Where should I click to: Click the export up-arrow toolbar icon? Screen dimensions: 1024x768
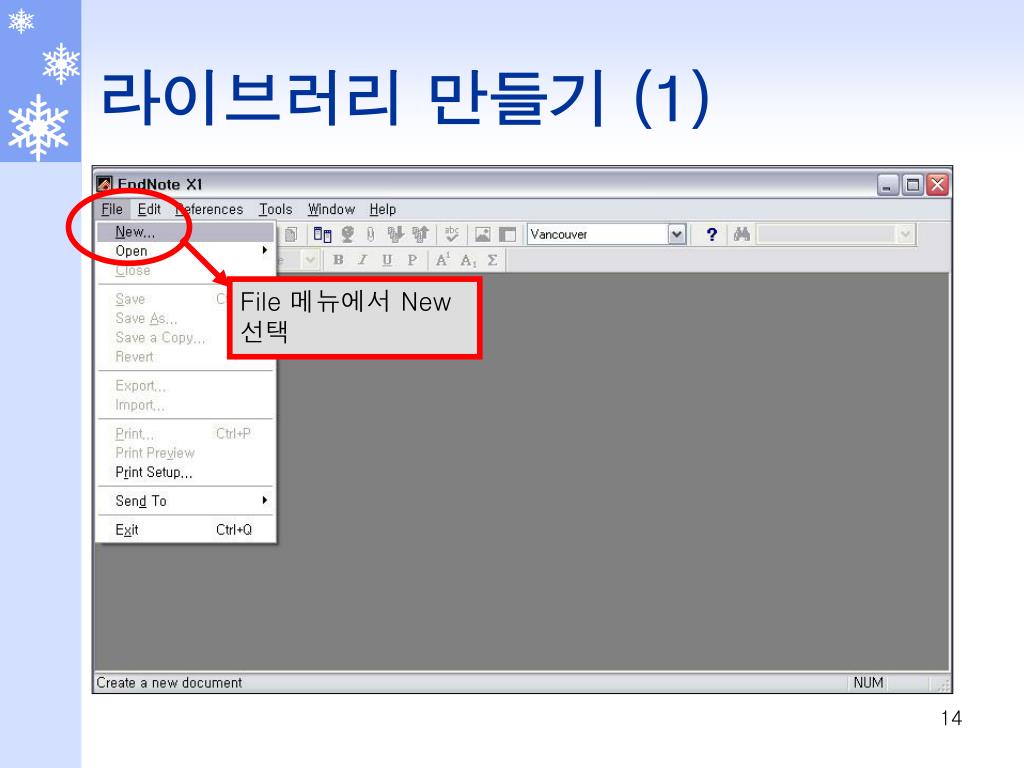[x=420, y=234]
